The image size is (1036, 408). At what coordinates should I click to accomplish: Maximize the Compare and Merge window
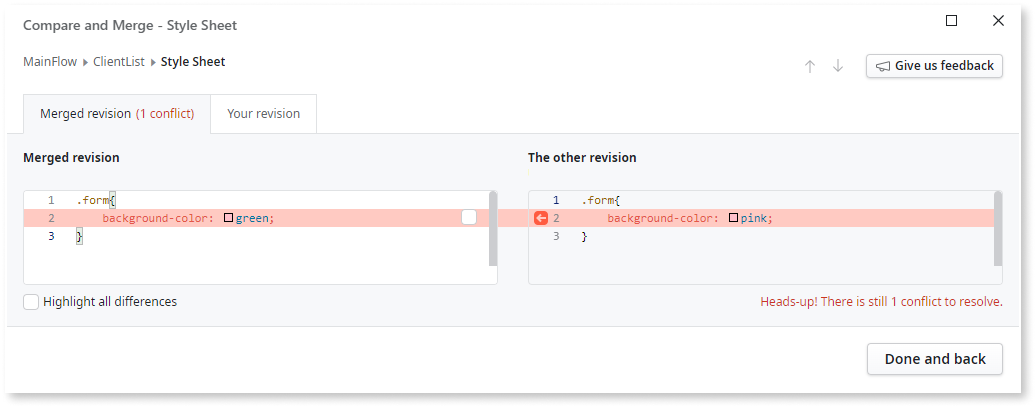(x=952, y=21)
